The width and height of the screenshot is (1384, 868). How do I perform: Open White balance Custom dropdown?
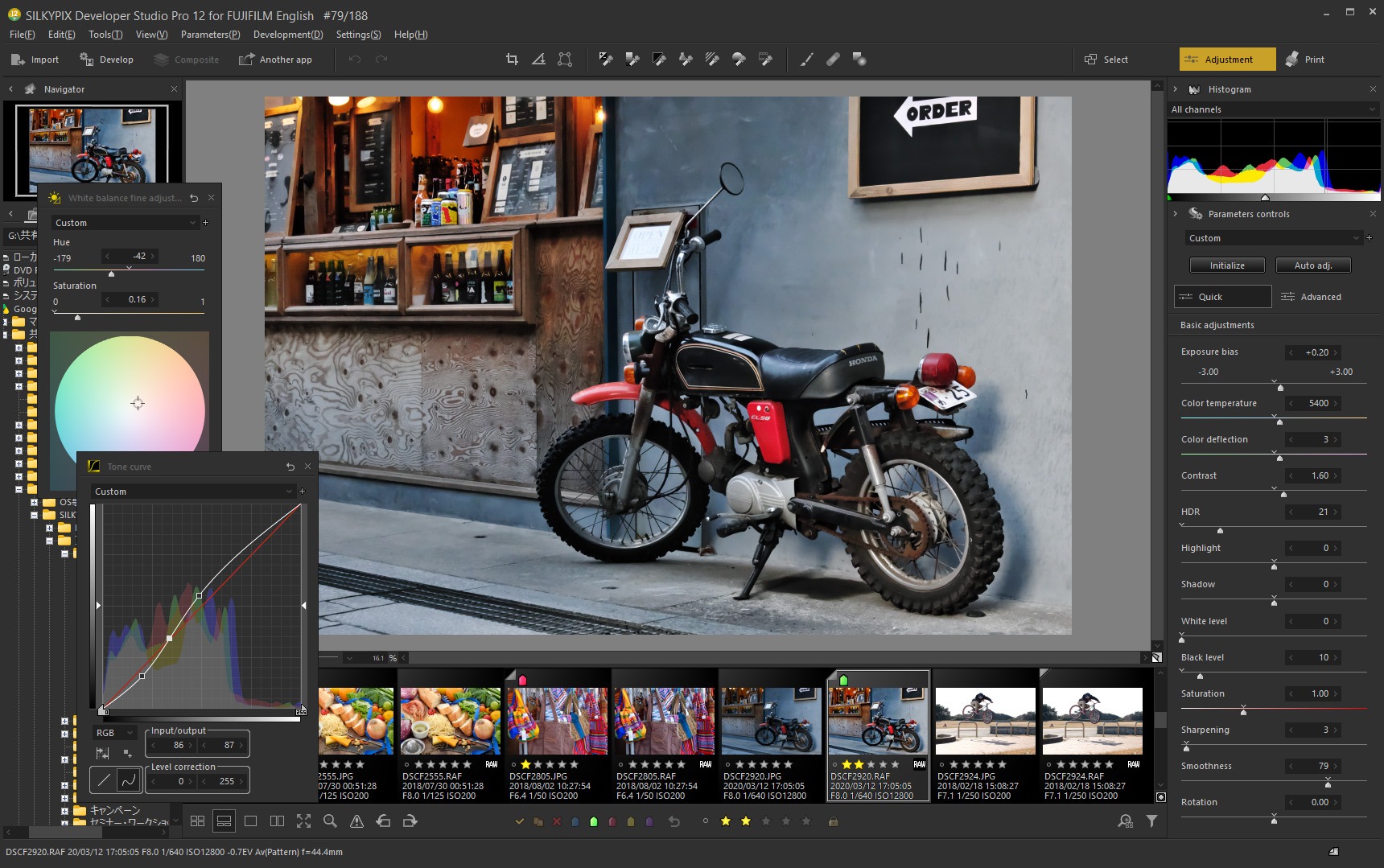[125, 223]
